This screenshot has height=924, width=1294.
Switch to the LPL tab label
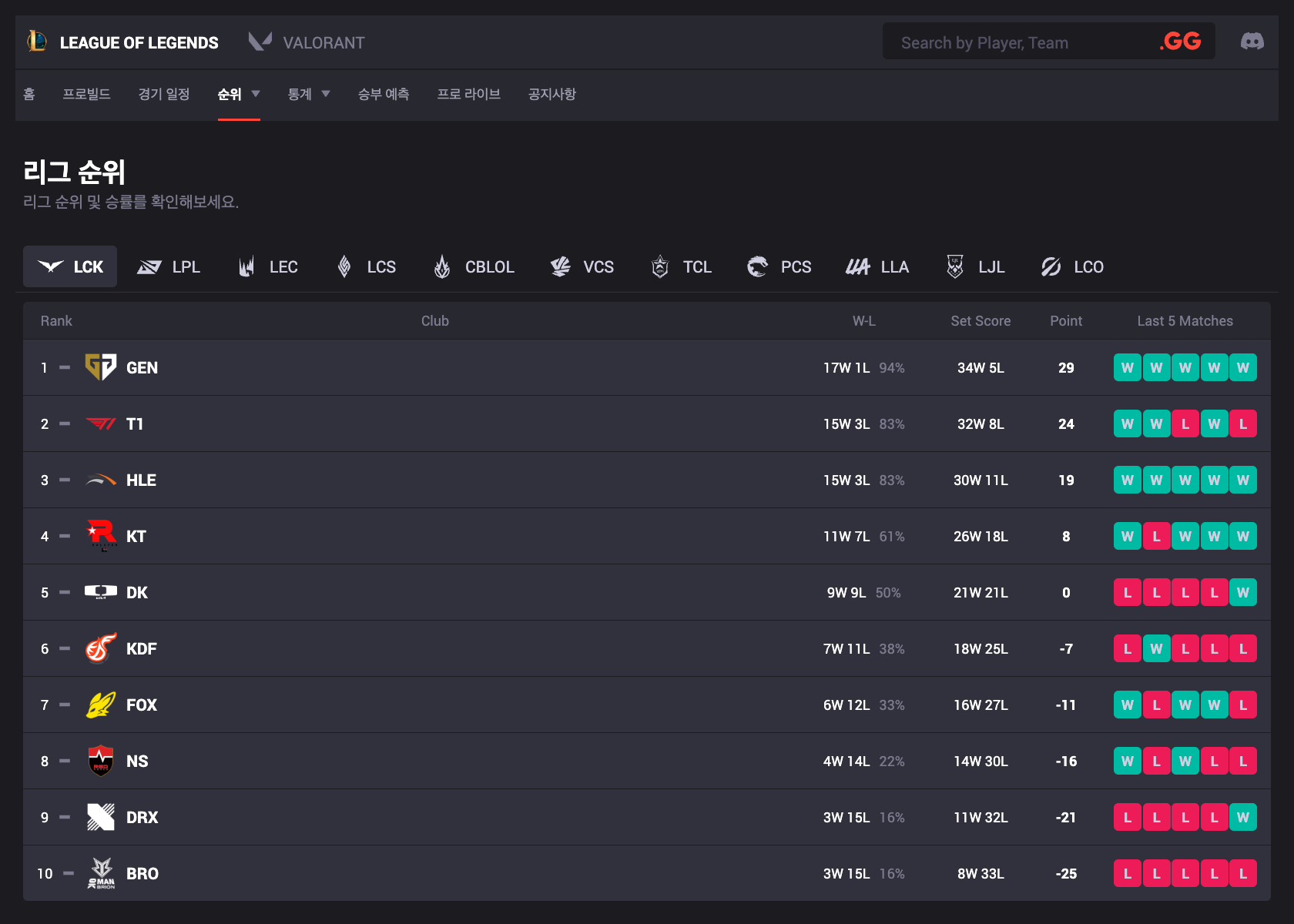(x=186, y=267)
